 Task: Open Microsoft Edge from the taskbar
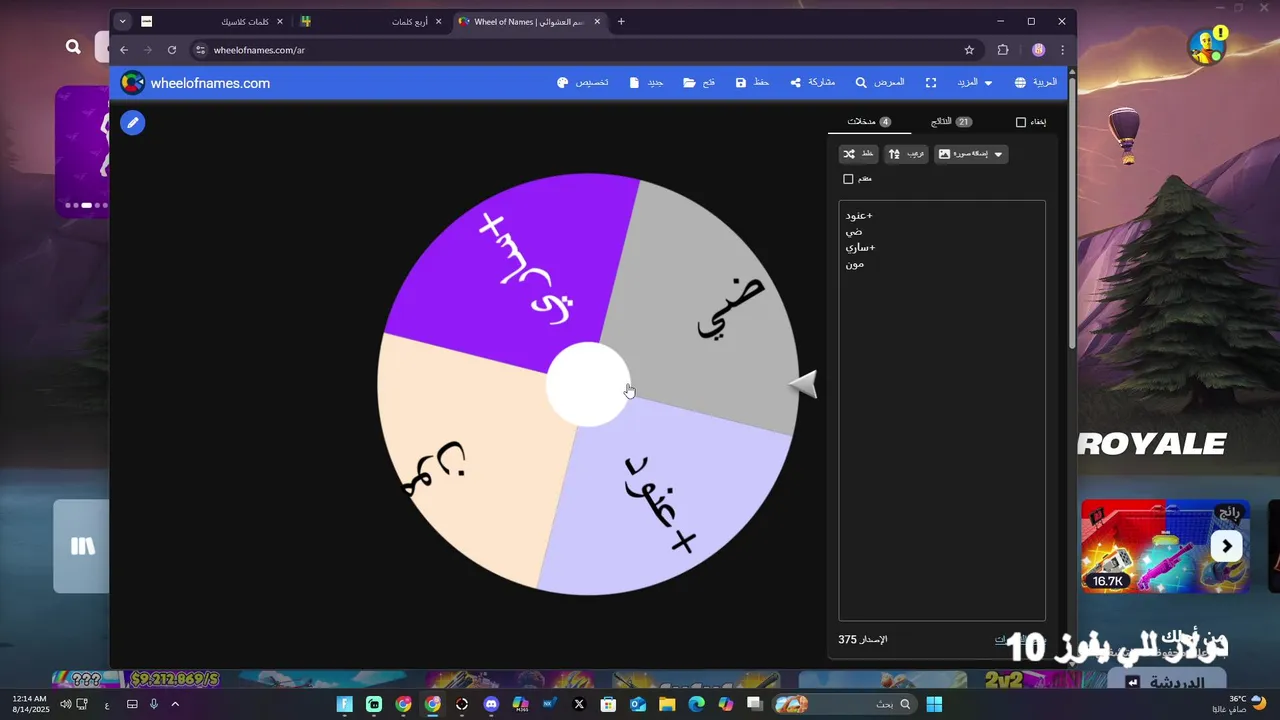click(x=696, y=704)
